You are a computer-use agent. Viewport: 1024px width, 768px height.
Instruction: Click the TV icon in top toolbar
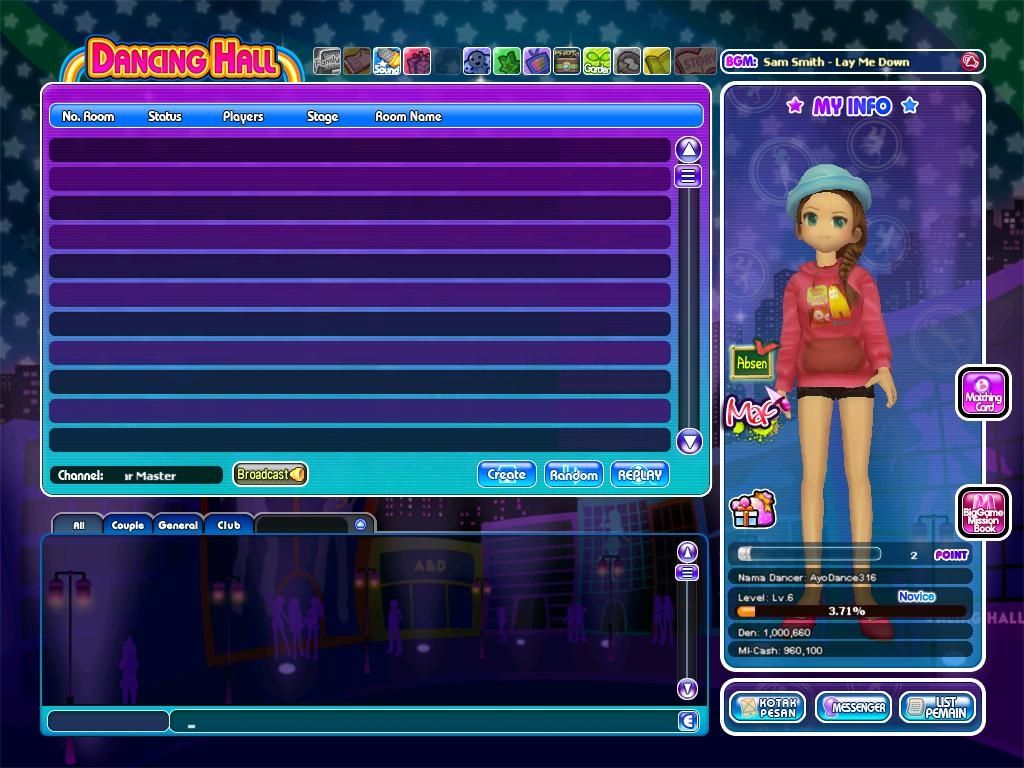coord(536,61)
